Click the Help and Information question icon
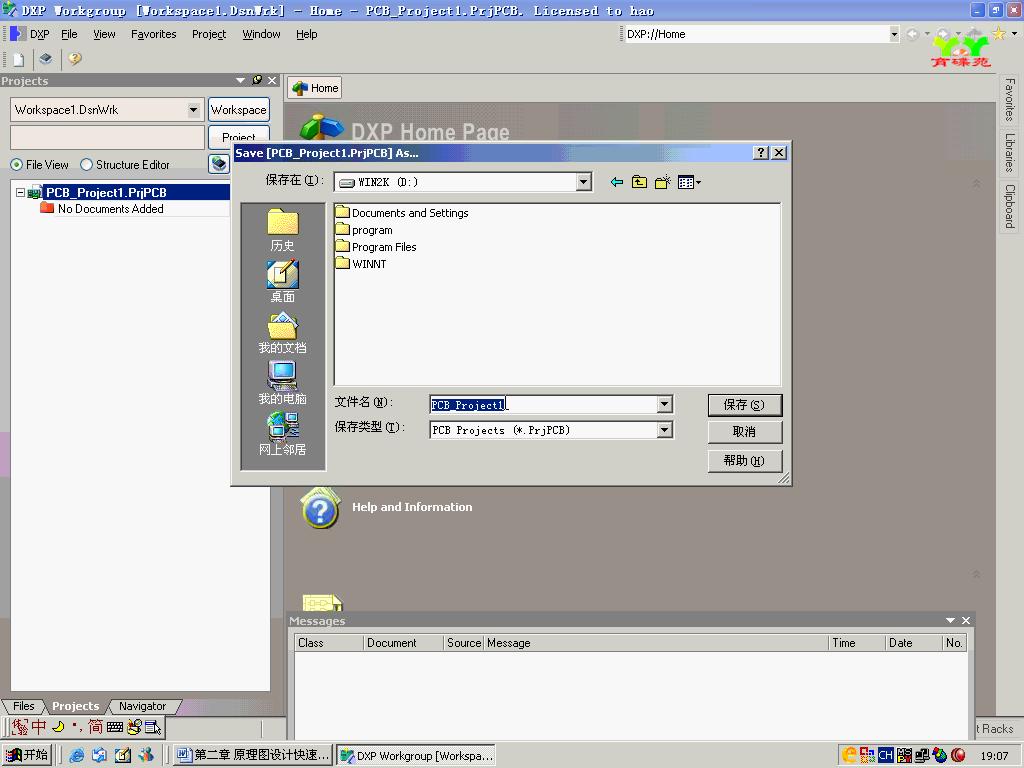This screenshot has width=1024, height=768. click(x=320, y=509)
